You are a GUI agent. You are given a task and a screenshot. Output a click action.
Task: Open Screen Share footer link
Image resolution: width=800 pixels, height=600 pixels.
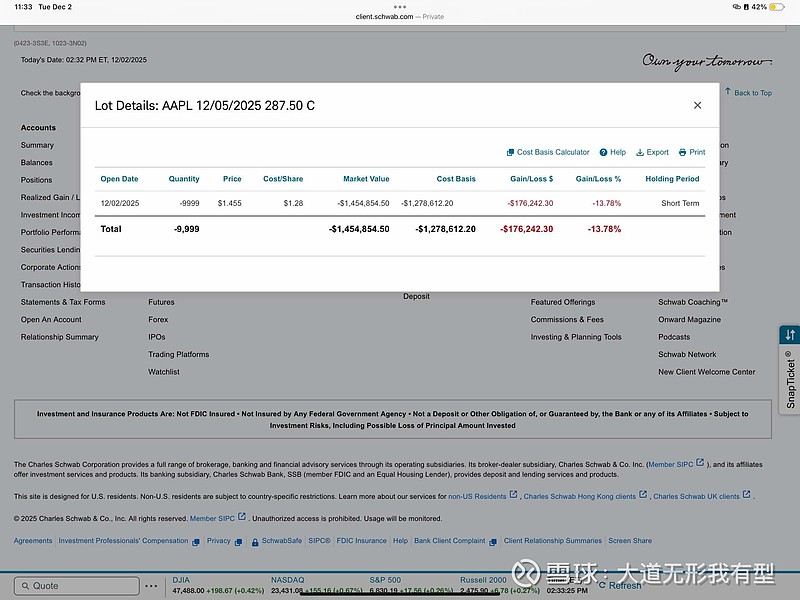tap(630, 541)
